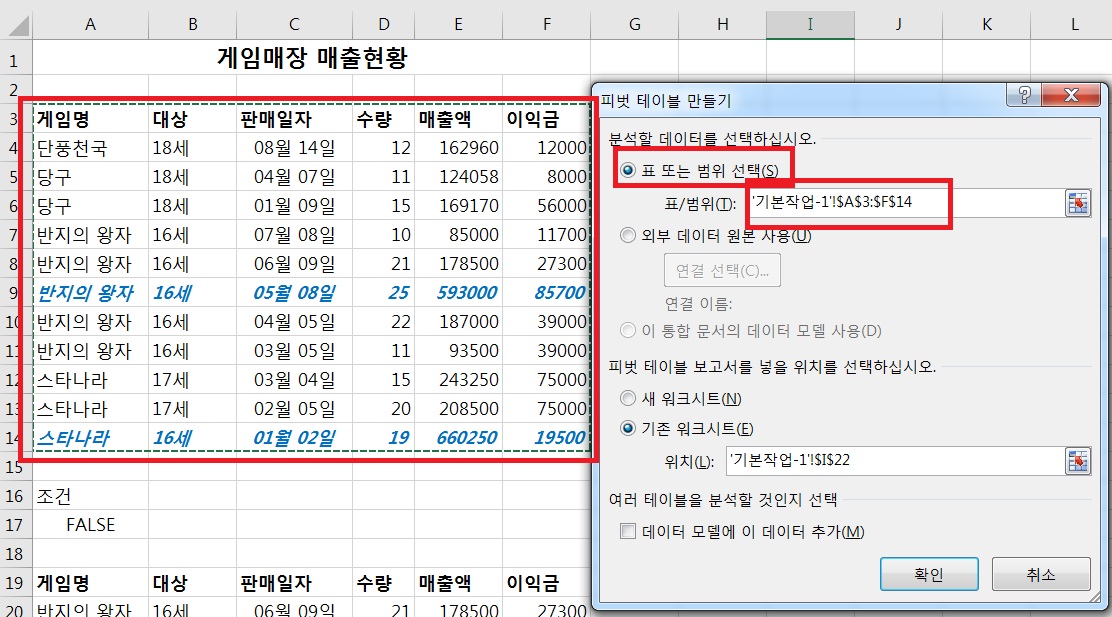Click the range selector icon for 위치 field

point(1076,461)
